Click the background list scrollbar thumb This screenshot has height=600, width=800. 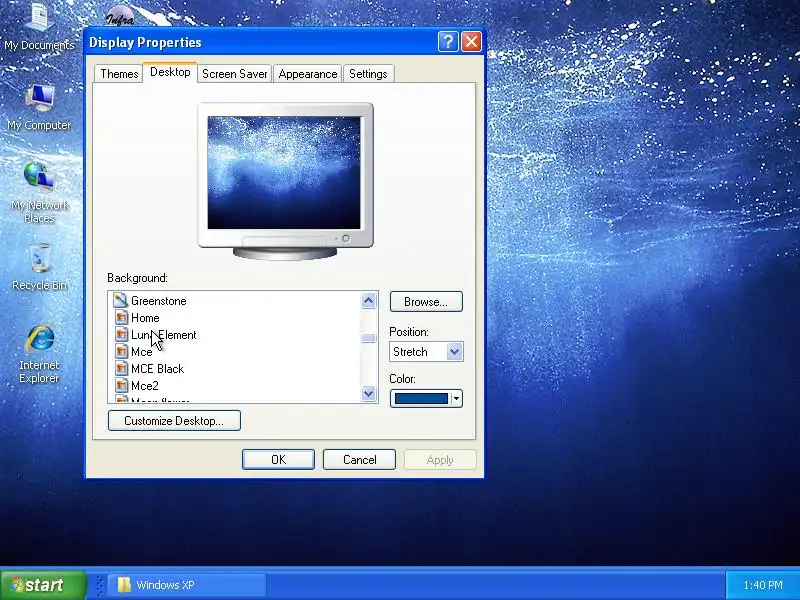point(368,338)
